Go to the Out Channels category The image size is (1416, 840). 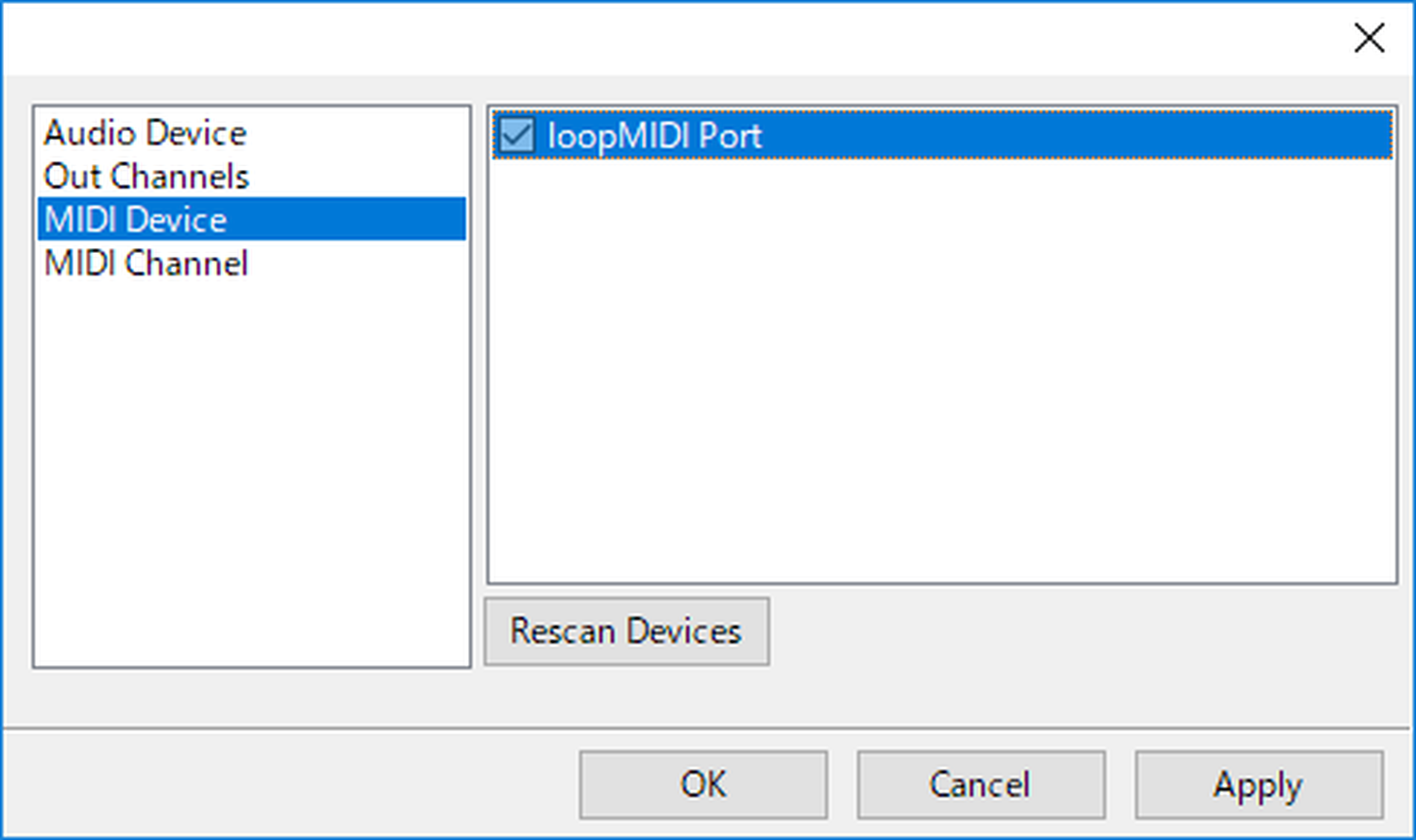coord(146,176)
